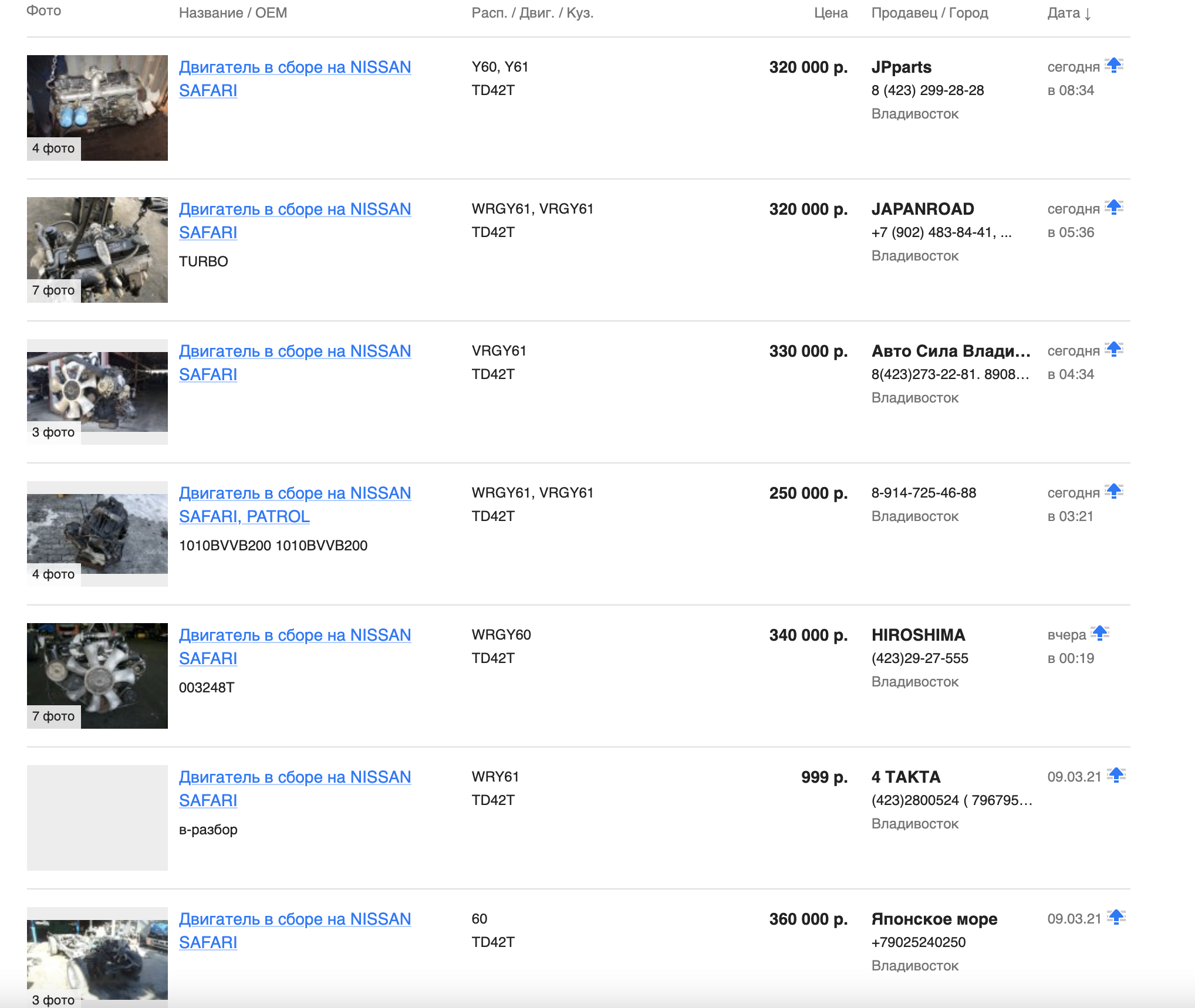Screen dimensions: 1195x1008
Task: Click the OEM number 1010BVVB200 1010BVVB200
Action: [273, 546]
